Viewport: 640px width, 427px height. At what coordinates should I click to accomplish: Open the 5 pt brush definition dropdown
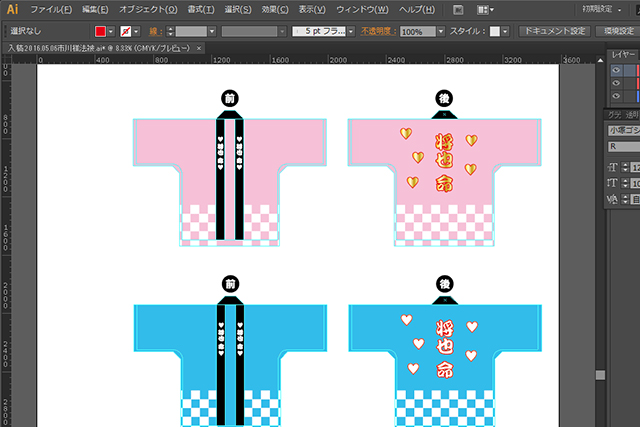pyautogui.click(x=351, y=31)
